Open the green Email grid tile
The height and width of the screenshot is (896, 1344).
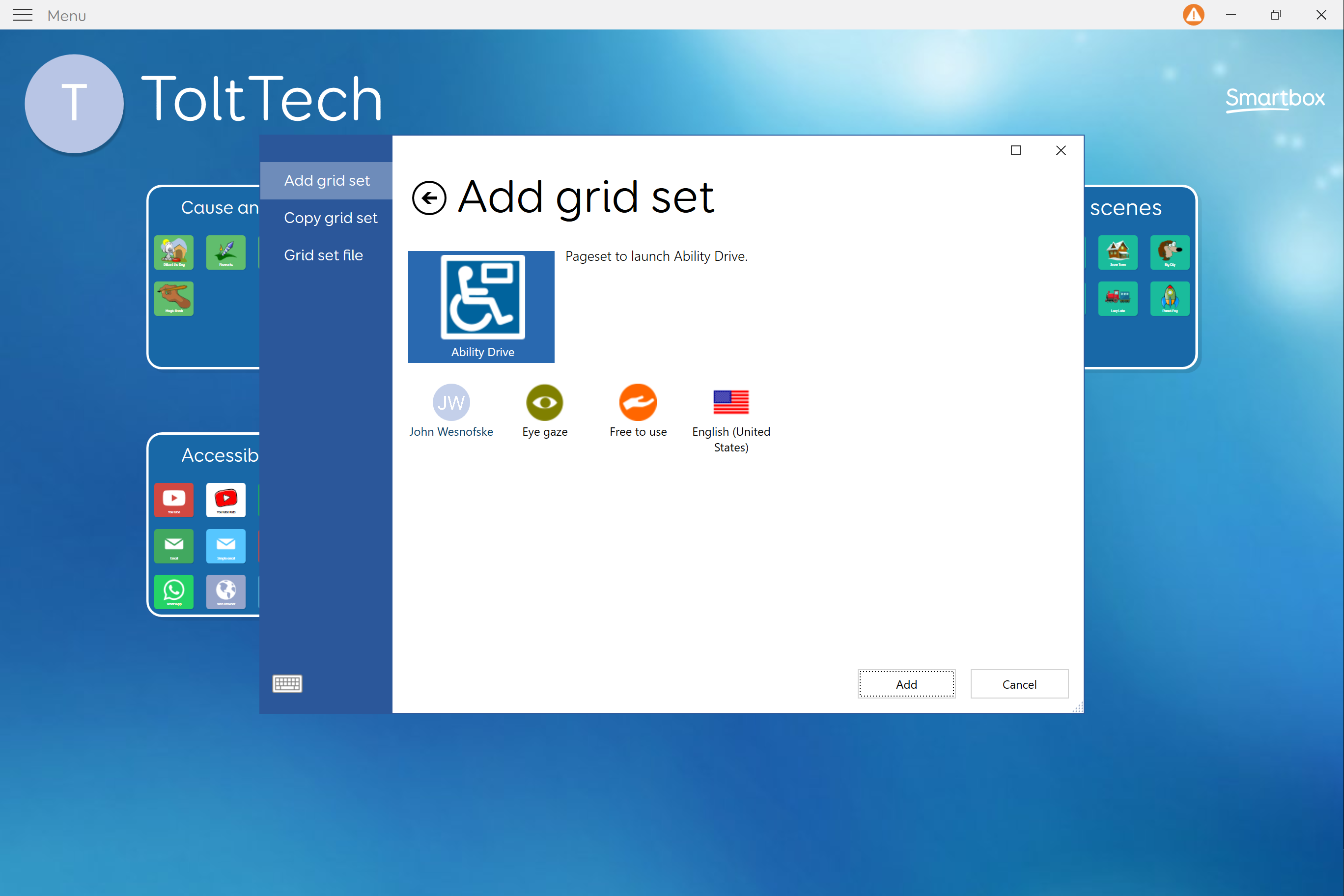point(174,546)
